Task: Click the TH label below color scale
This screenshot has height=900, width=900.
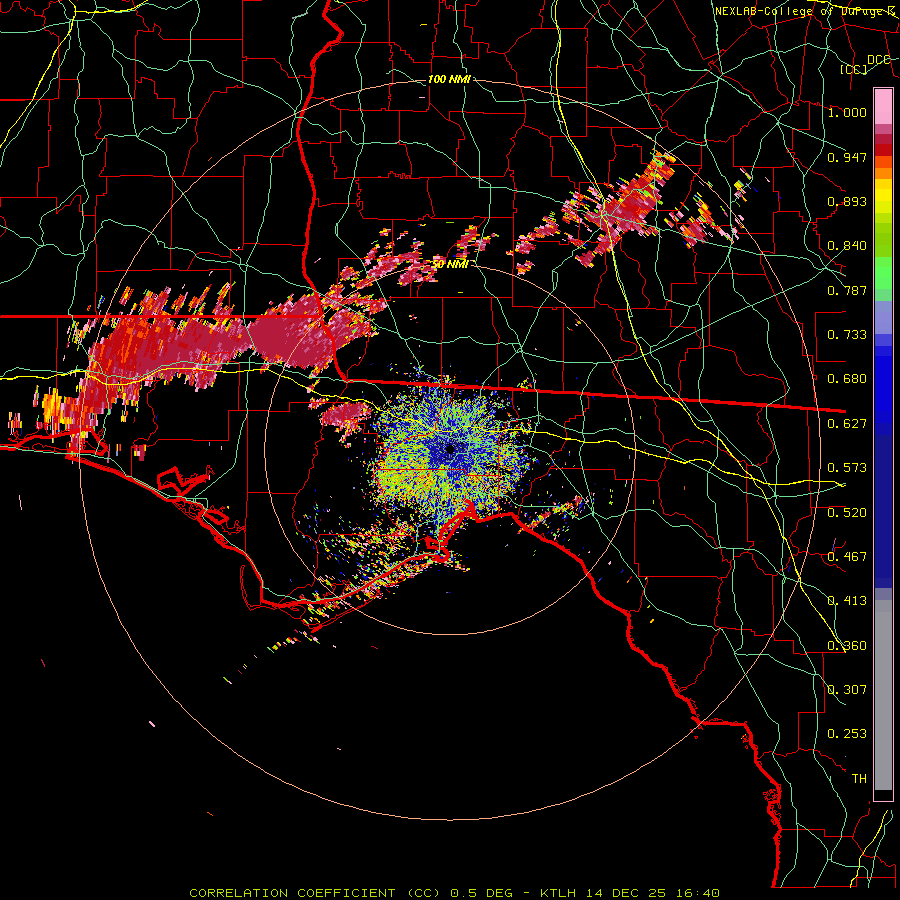Action: click(859, 779)
